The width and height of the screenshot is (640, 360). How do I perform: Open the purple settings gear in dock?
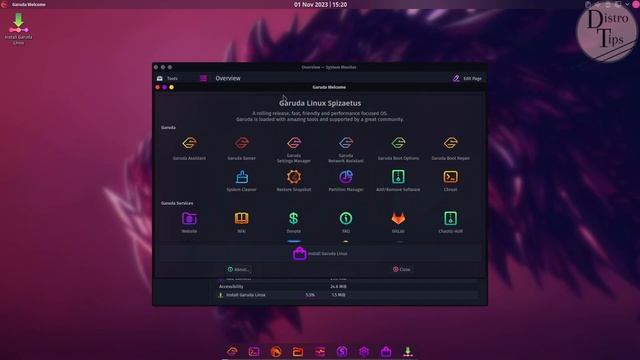pyautogui.click(x=364, y=351)
